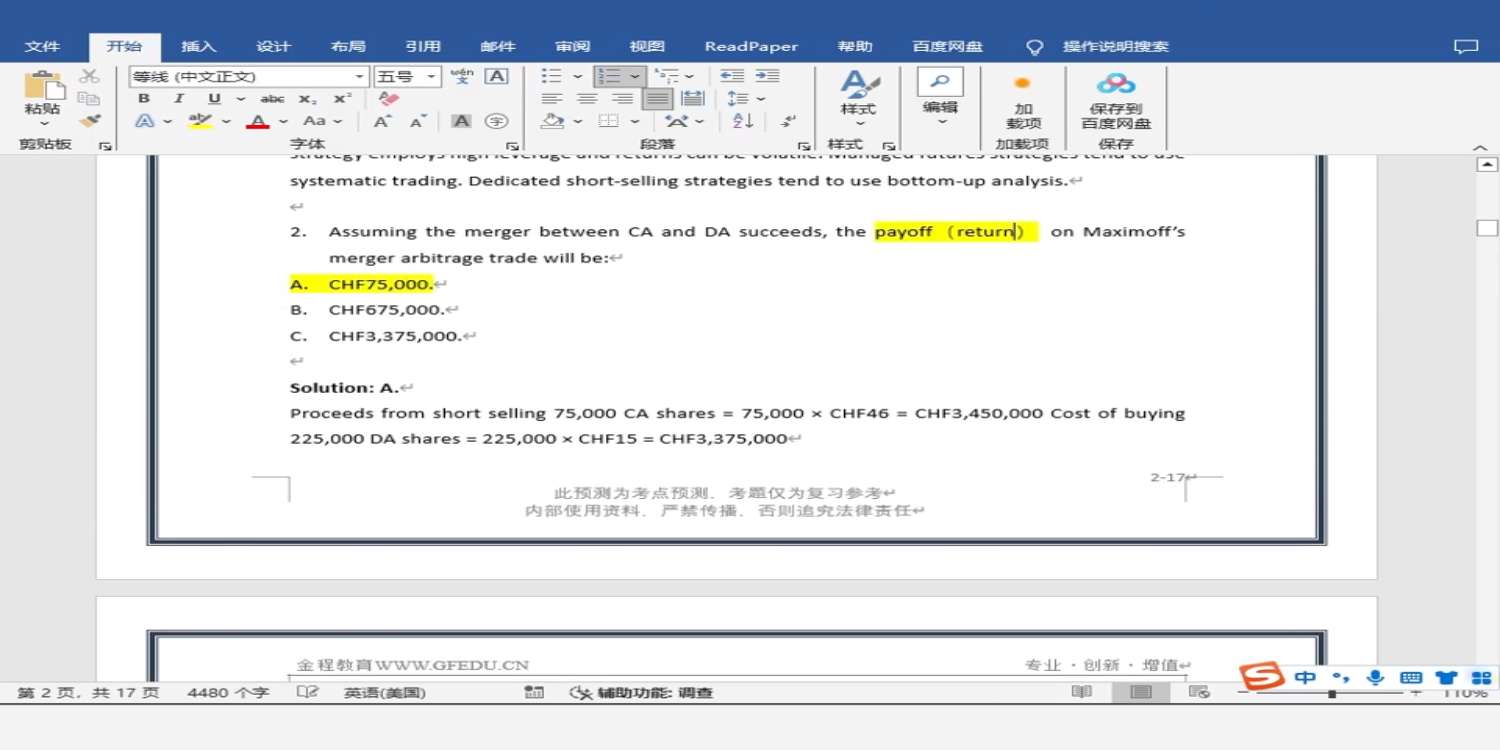Click the Paste (粘贴) clipboard icon

[x=42, y=86]
